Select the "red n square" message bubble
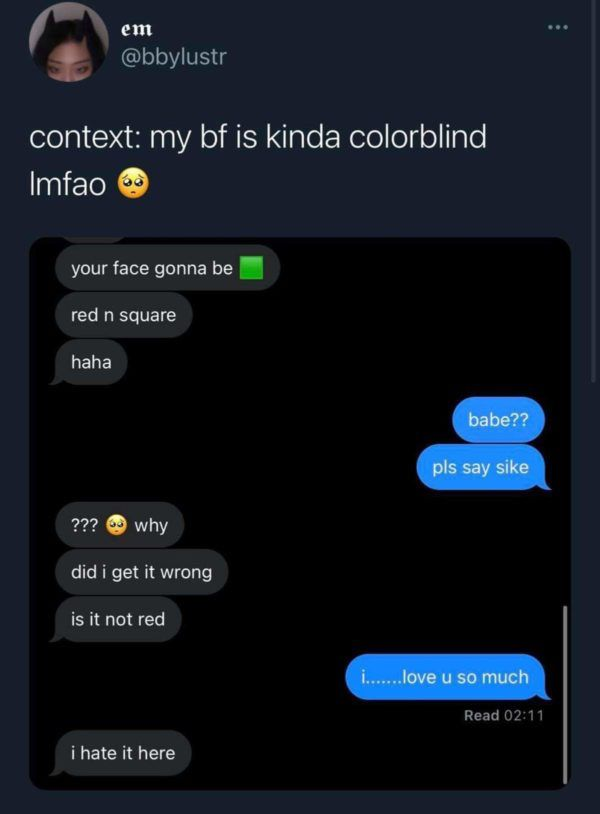The width and height of the screenshot is (600, 814). (124, 315)
